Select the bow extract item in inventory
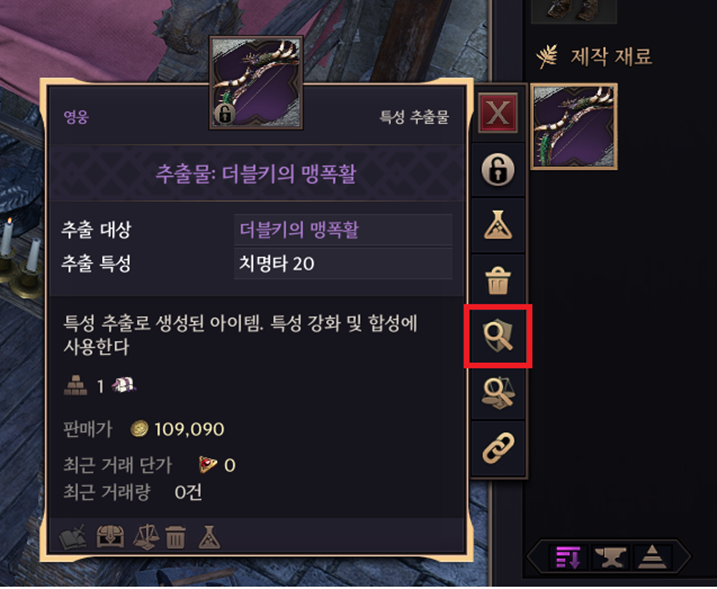The image size is (717, 589). pos(574,126)
